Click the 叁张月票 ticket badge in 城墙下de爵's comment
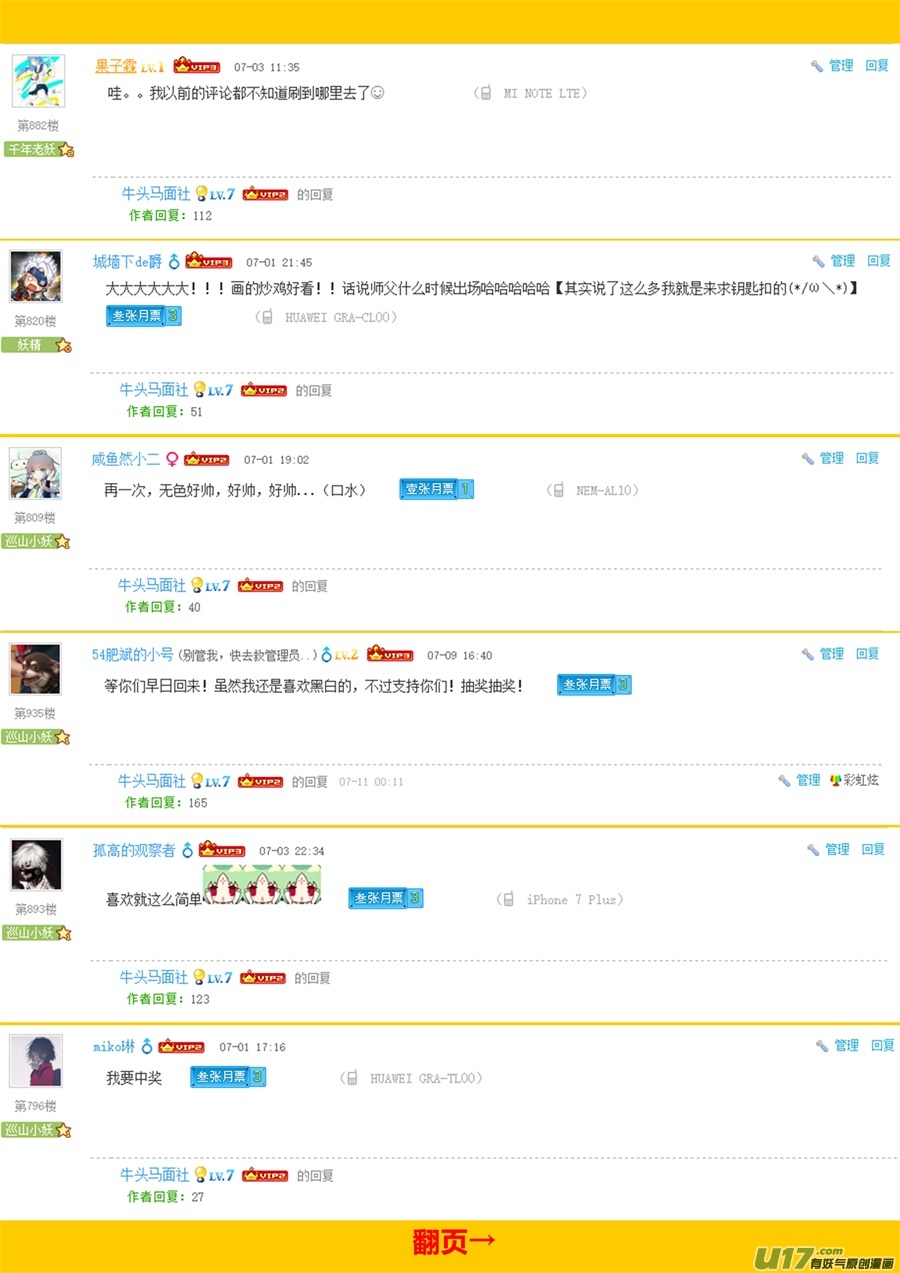 point(144,316)
